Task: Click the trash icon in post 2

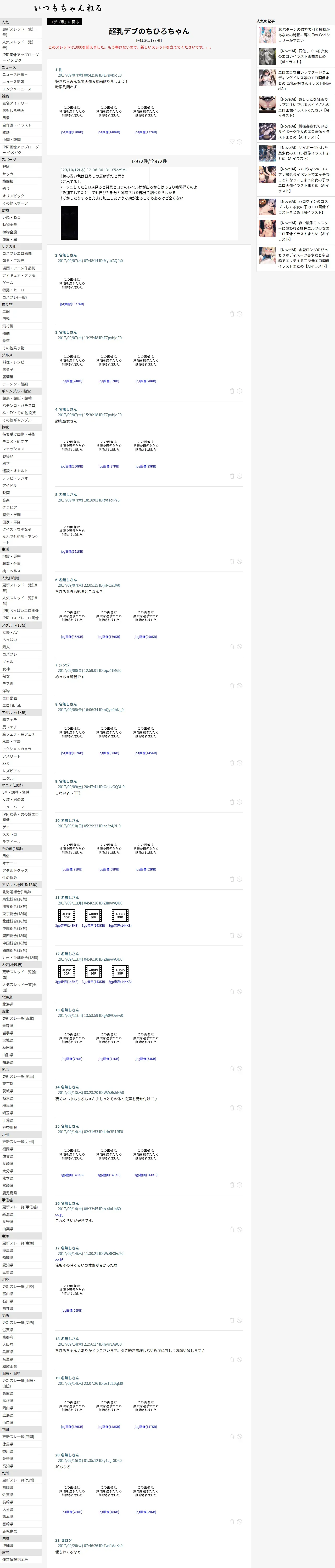Action: (x=232, y=314)
